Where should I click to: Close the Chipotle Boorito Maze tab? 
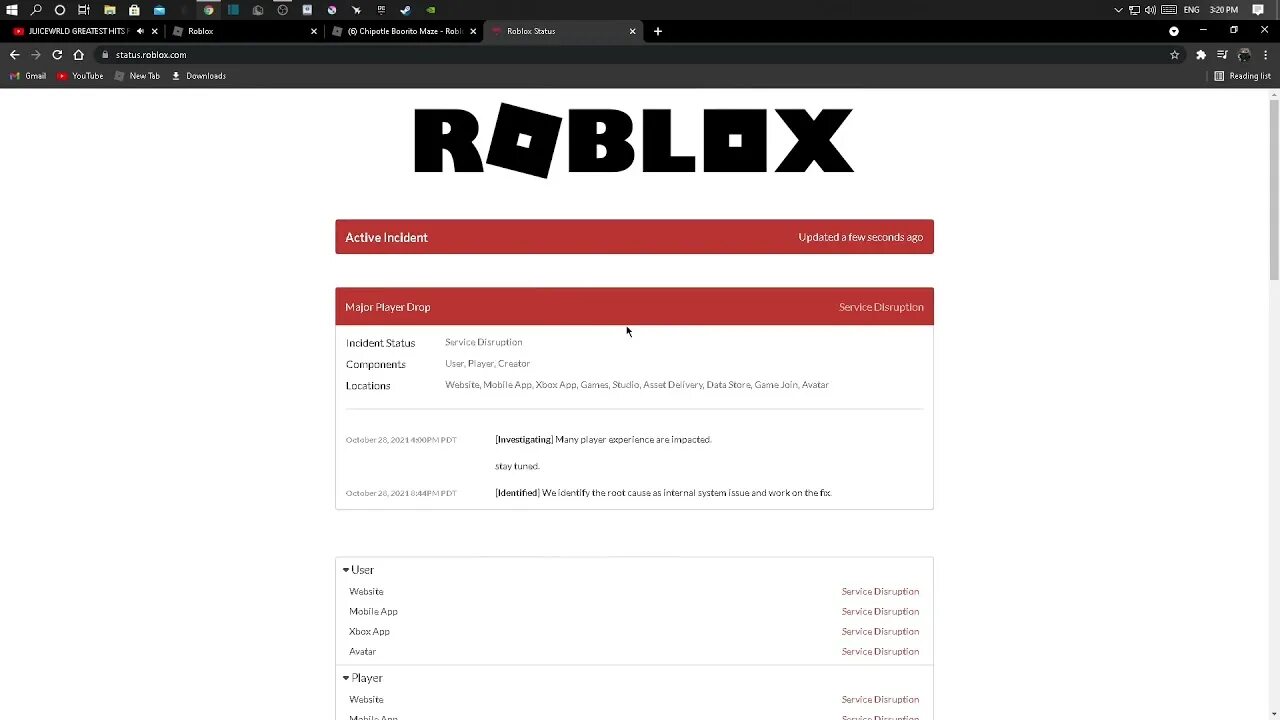(473, 31)
